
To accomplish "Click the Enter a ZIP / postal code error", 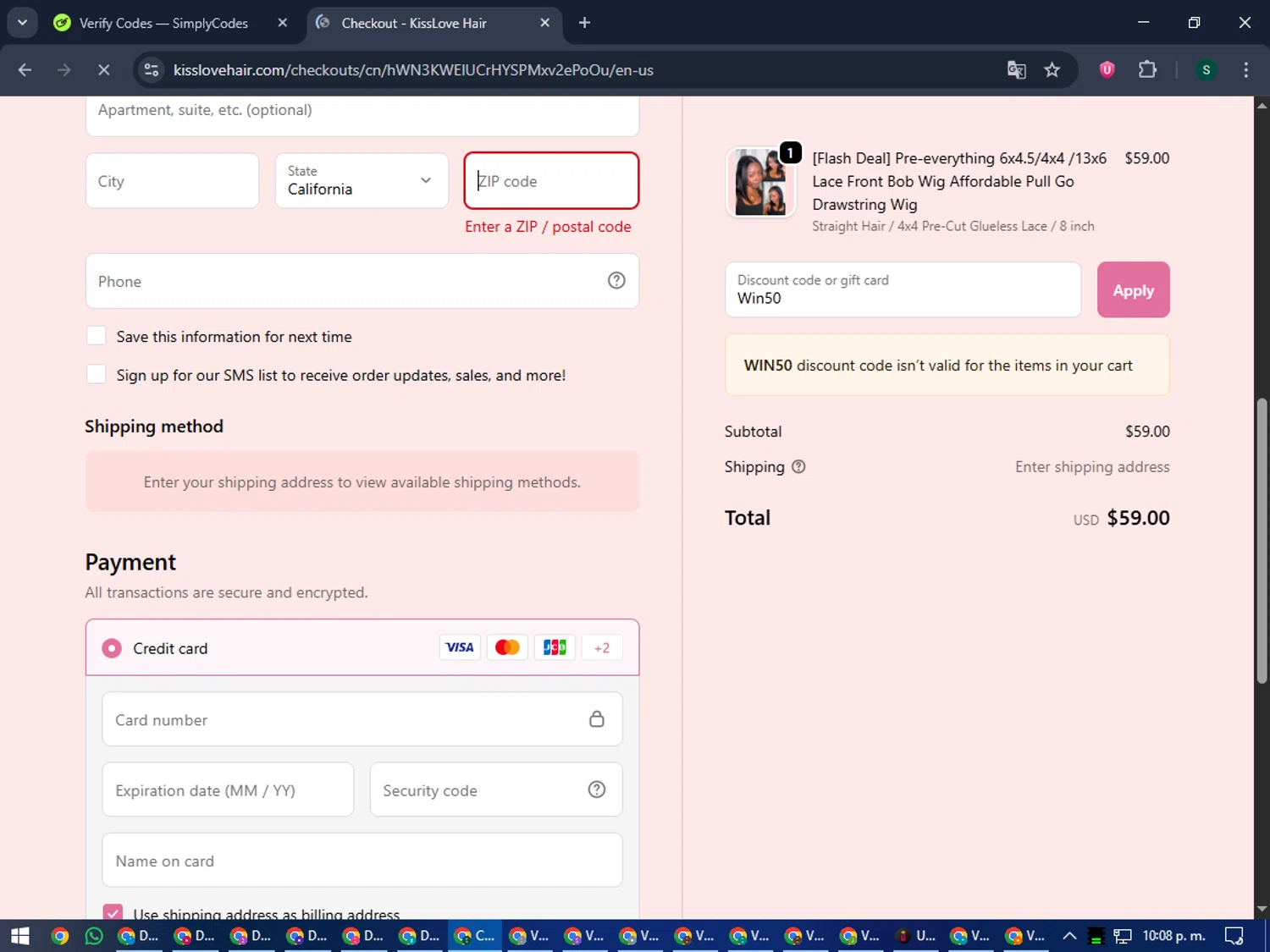I will pos(548,227).
